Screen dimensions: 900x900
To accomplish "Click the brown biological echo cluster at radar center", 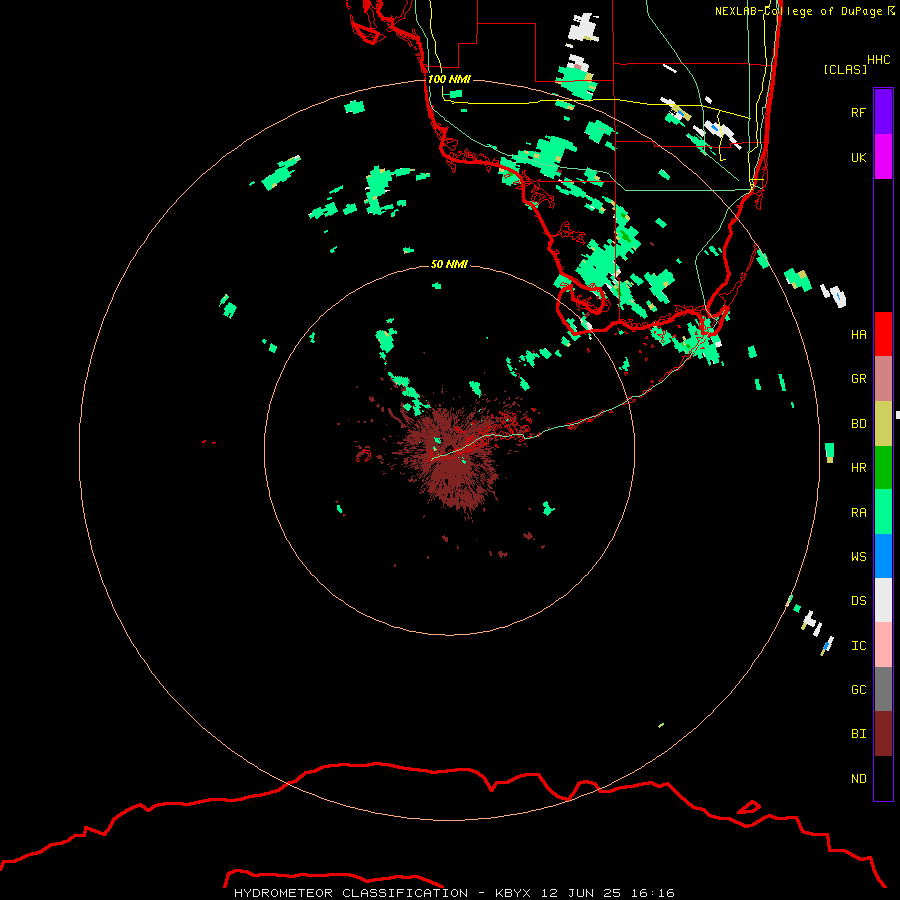I will (x=453, y=456).
